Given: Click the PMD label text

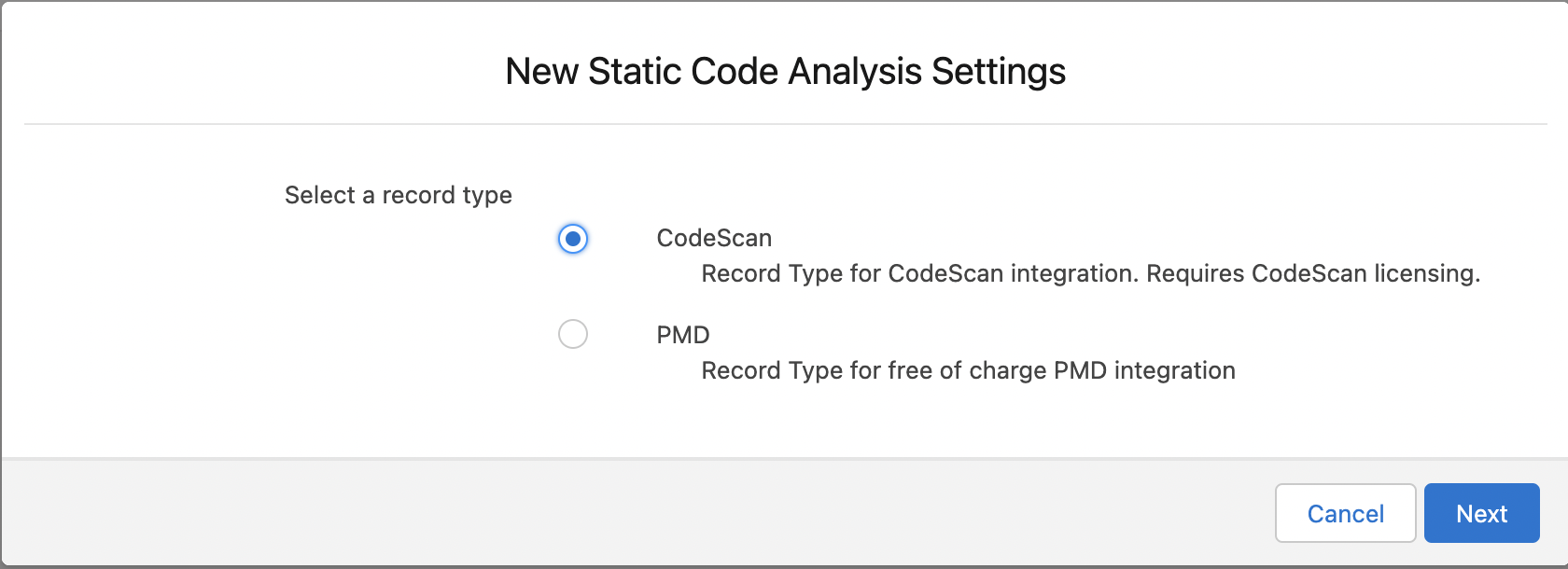Looking at the screenshot, I should (x=683, y=335).
